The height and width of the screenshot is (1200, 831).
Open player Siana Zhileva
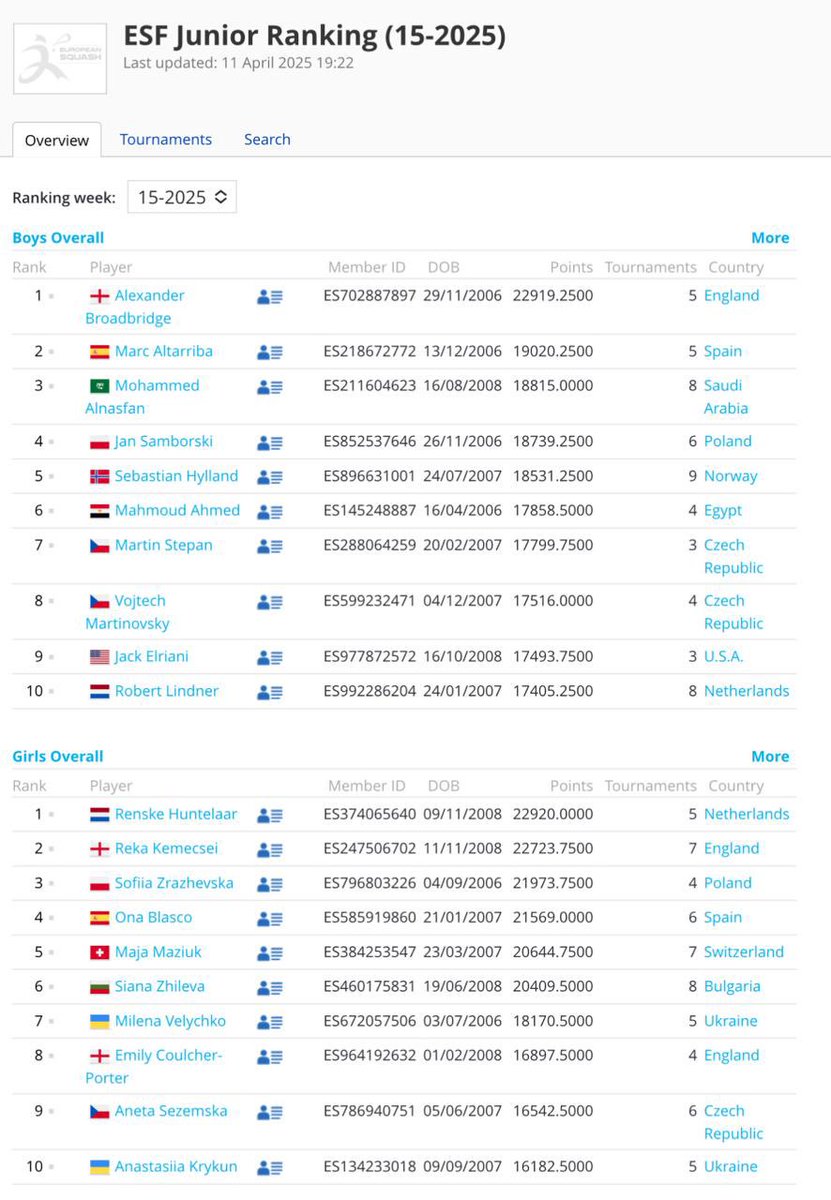click(x=160, y=986)
